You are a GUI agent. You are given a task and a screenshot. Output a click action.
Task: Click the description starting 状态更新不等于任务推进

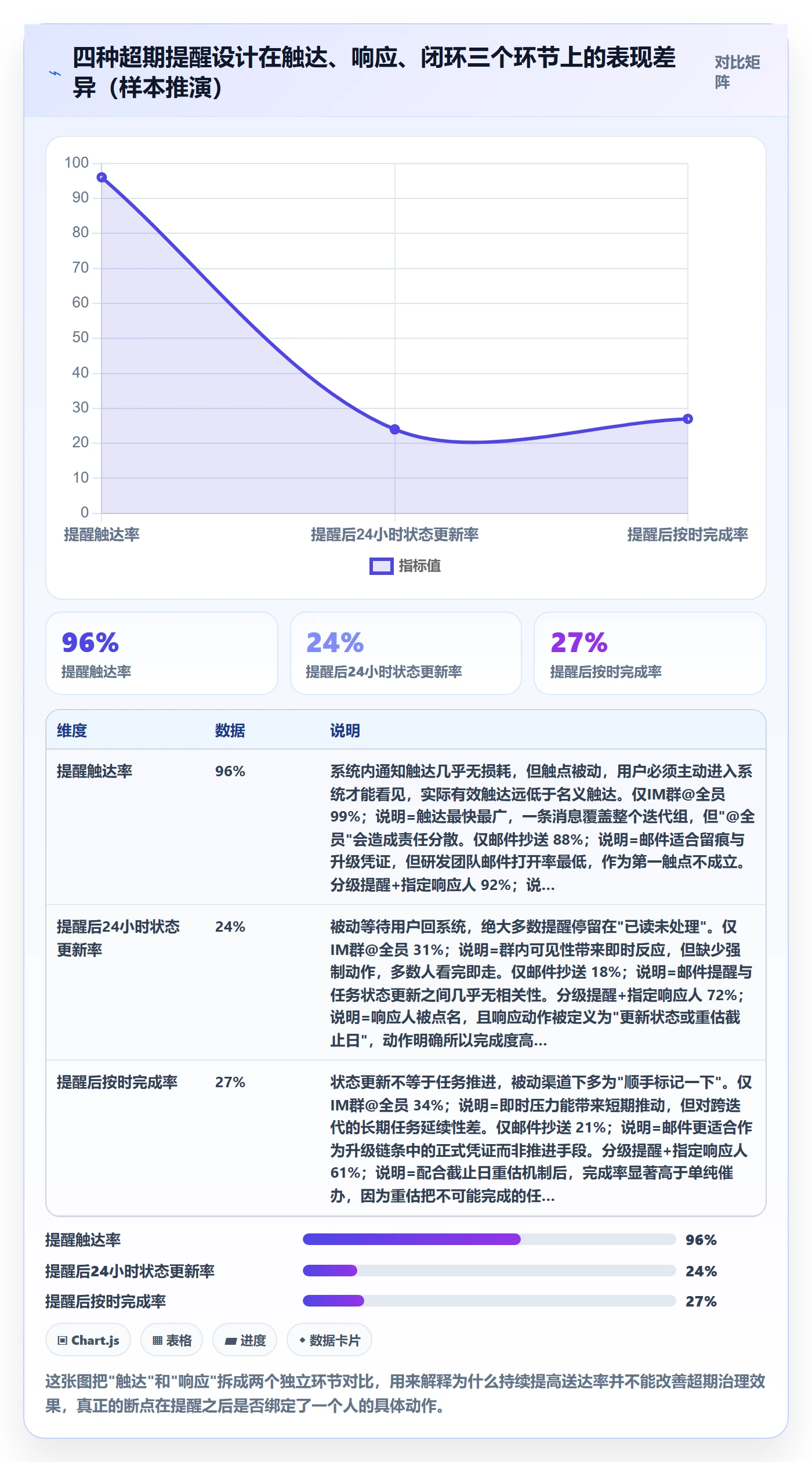point(541,1139)
